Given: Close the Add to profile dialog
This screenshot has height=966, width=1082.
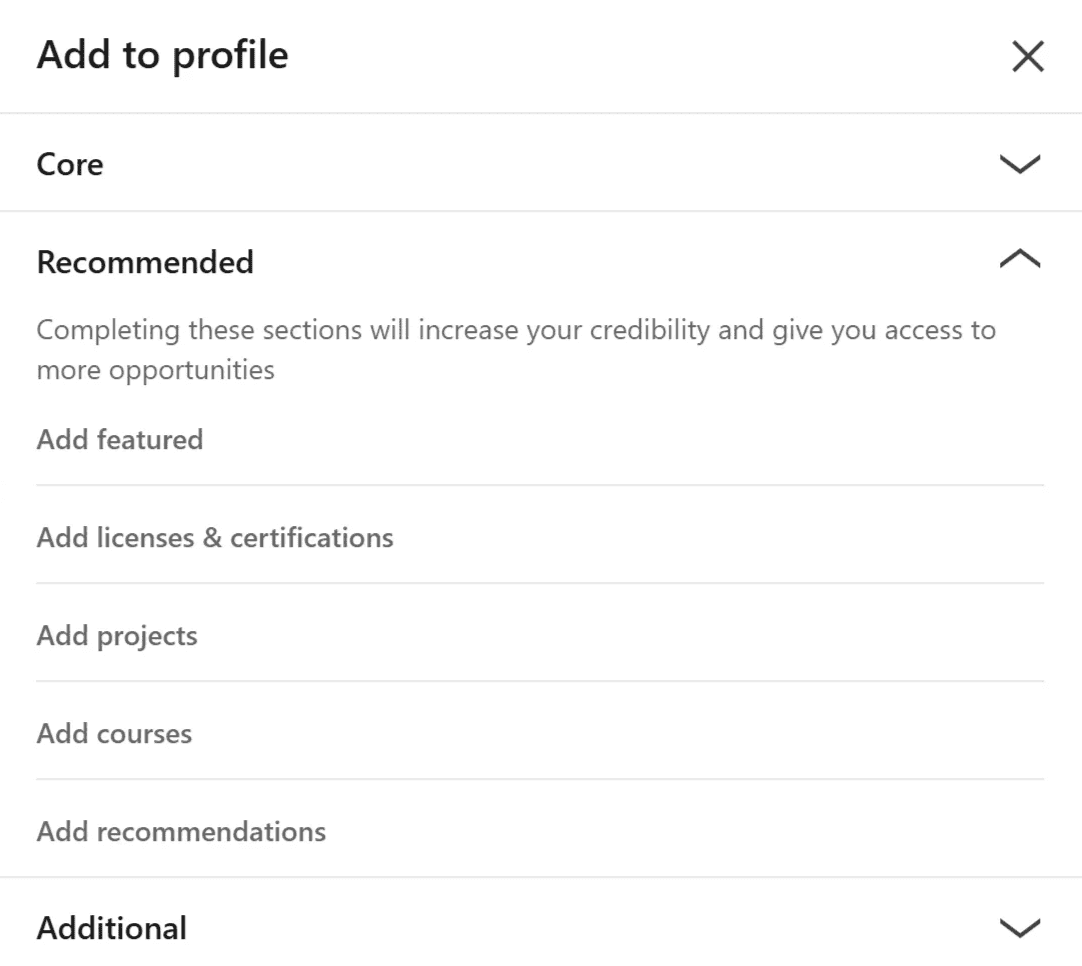Looking at the screenshot, I should point(1027,57).
